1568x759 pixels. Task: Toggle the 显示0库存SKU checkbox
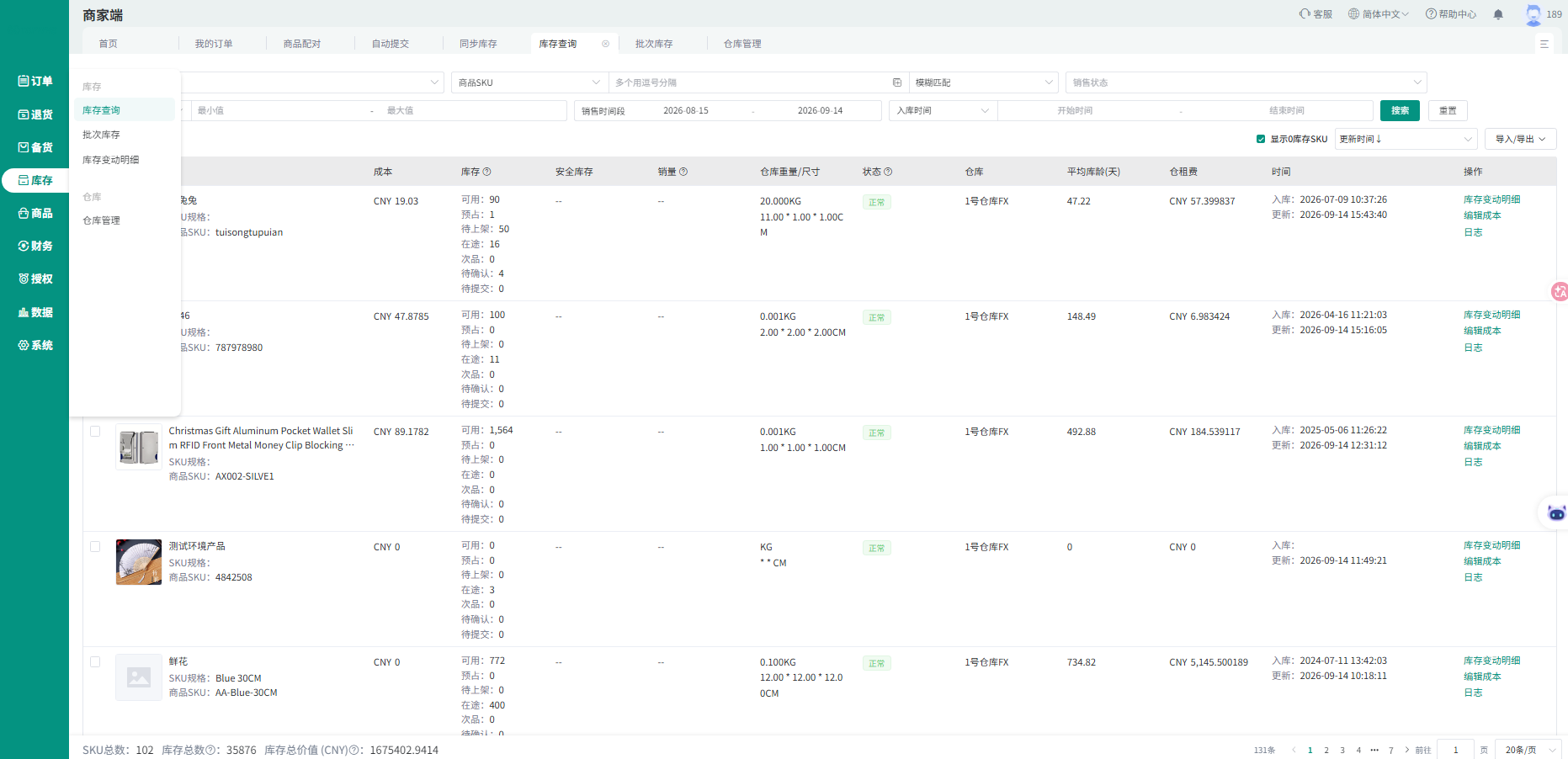coord(1261,139)
